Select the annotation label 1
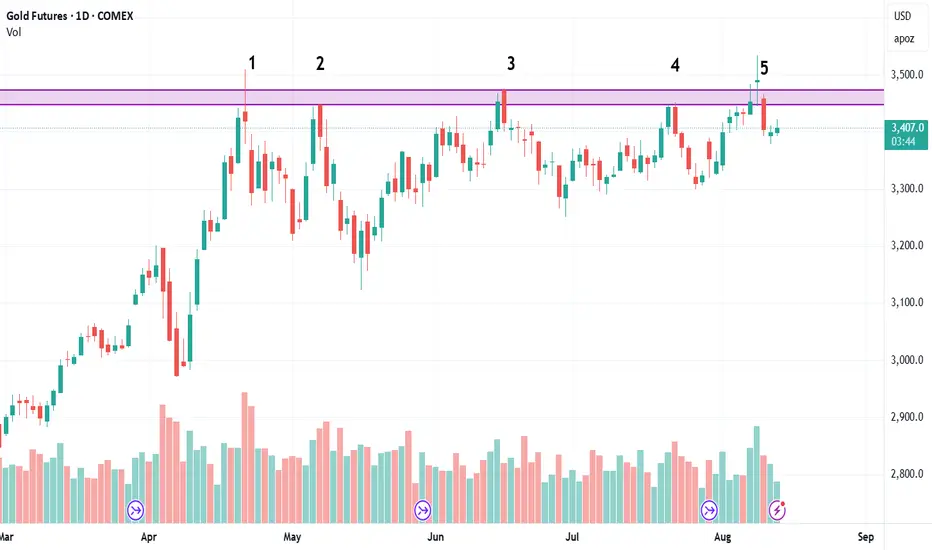 point(252,63)
